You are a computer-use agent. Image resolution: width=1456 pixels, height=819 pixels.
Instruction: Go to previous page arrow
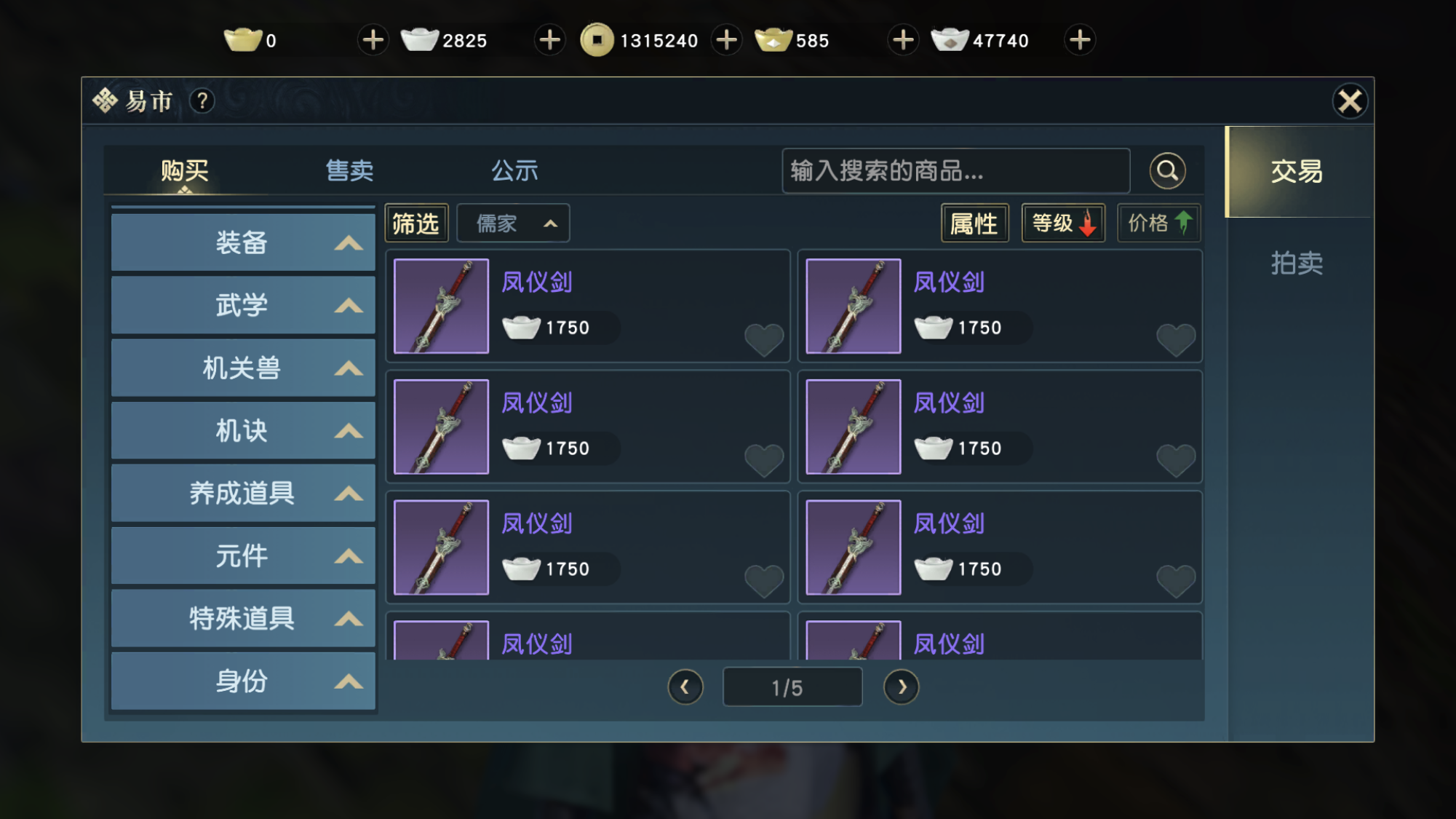click(x=685, y=687)
